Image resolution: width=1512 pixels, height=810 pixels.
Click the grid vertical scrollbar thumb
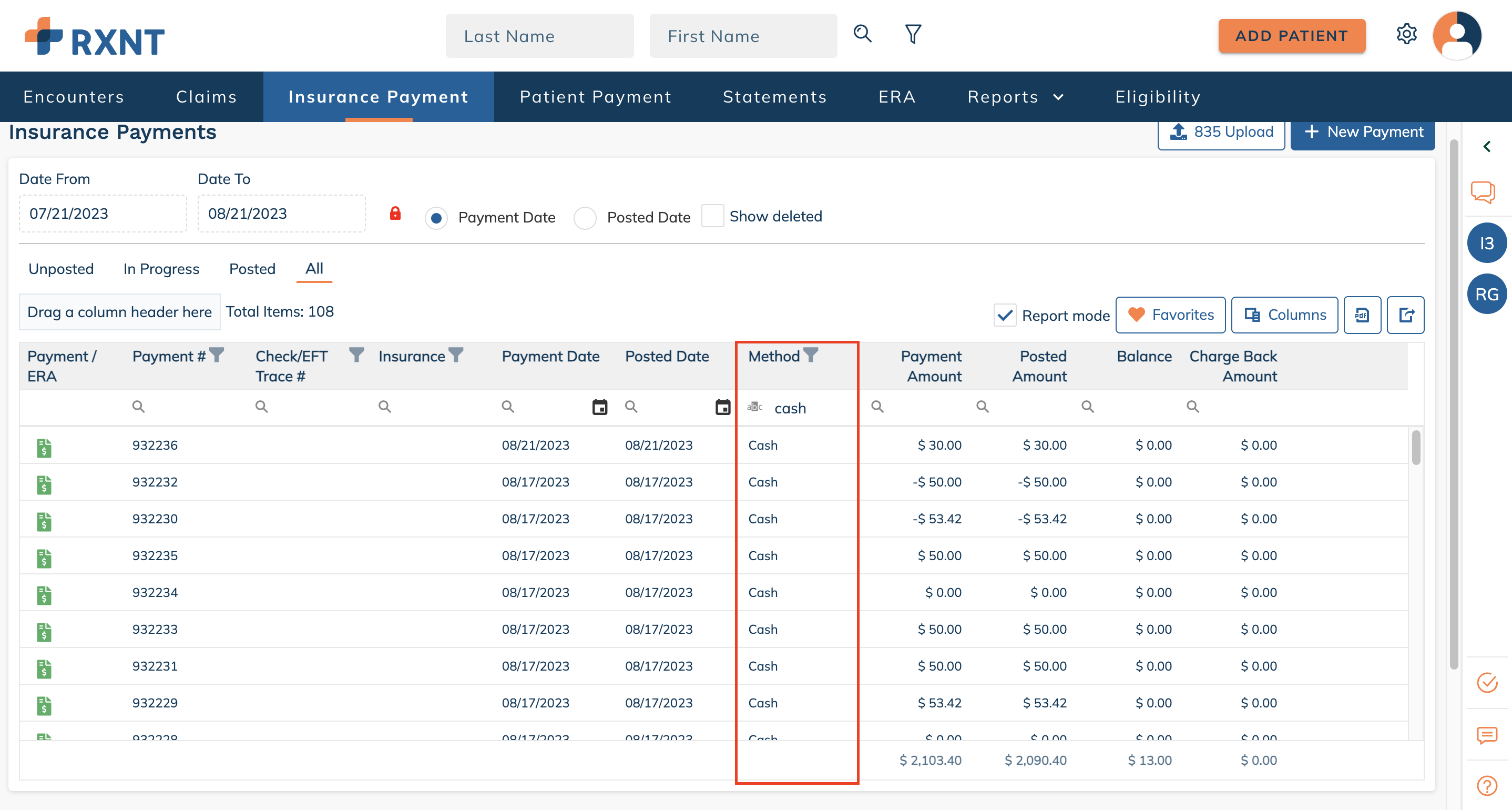pos(1416,448)
